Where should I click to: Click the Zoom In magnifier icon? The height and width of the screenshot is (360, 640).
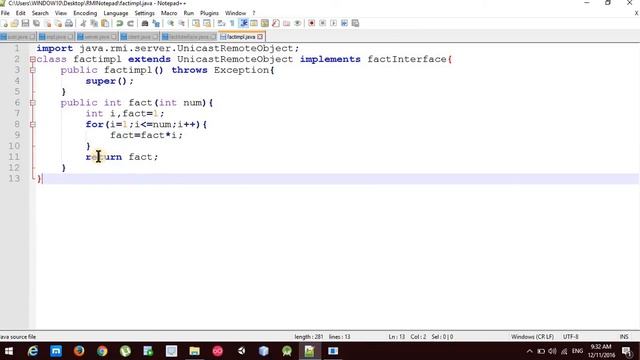coord(171,23)
